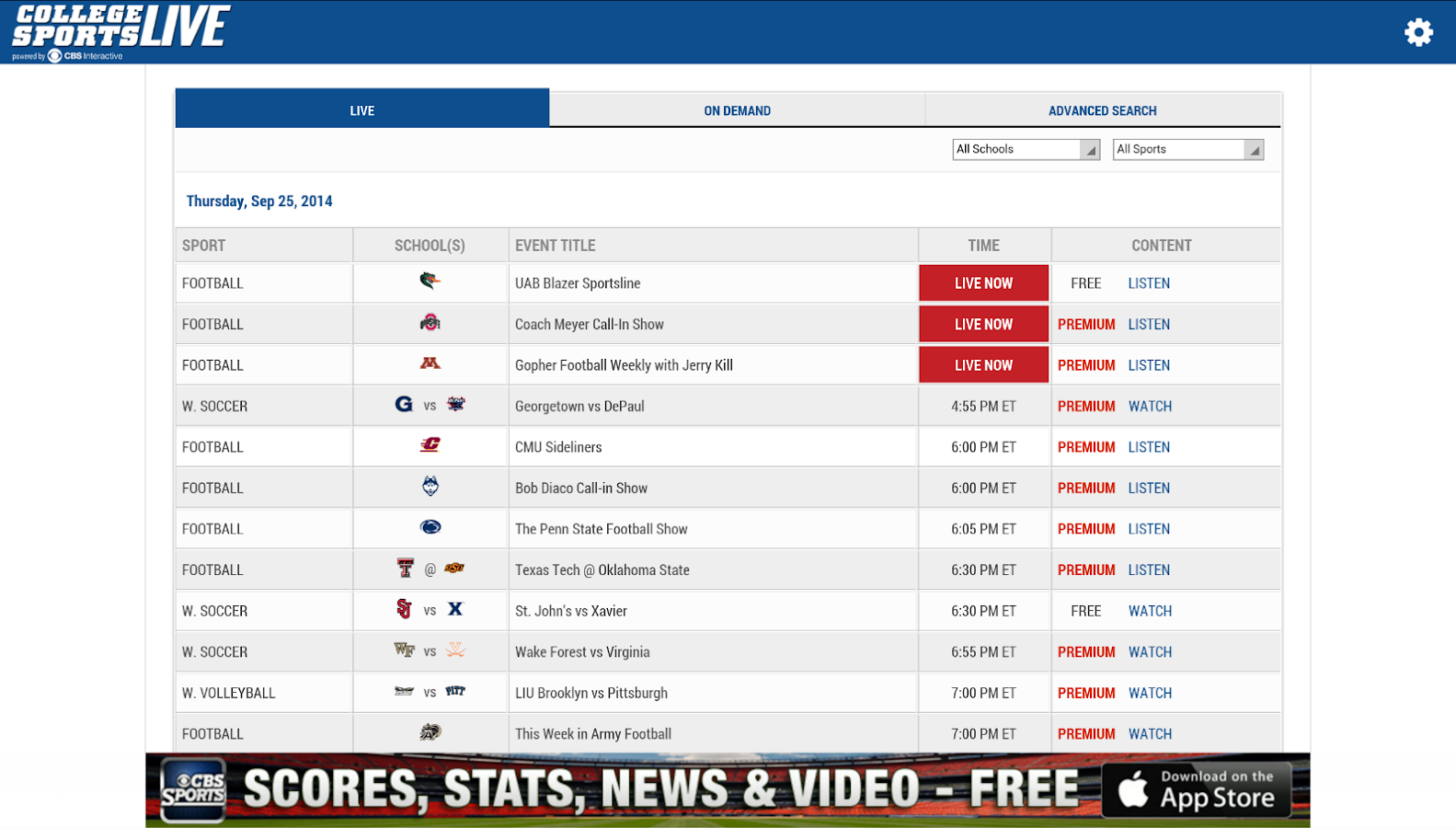
Task: Click Central Michigan logo in CMU Sideliners row
Action: [430, 445]
